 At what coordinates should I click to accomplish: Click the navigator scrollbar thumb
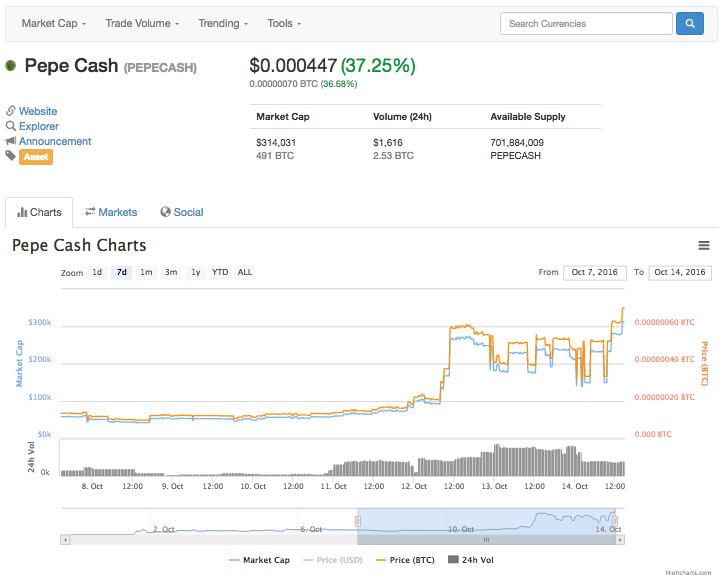pos(486,539)
